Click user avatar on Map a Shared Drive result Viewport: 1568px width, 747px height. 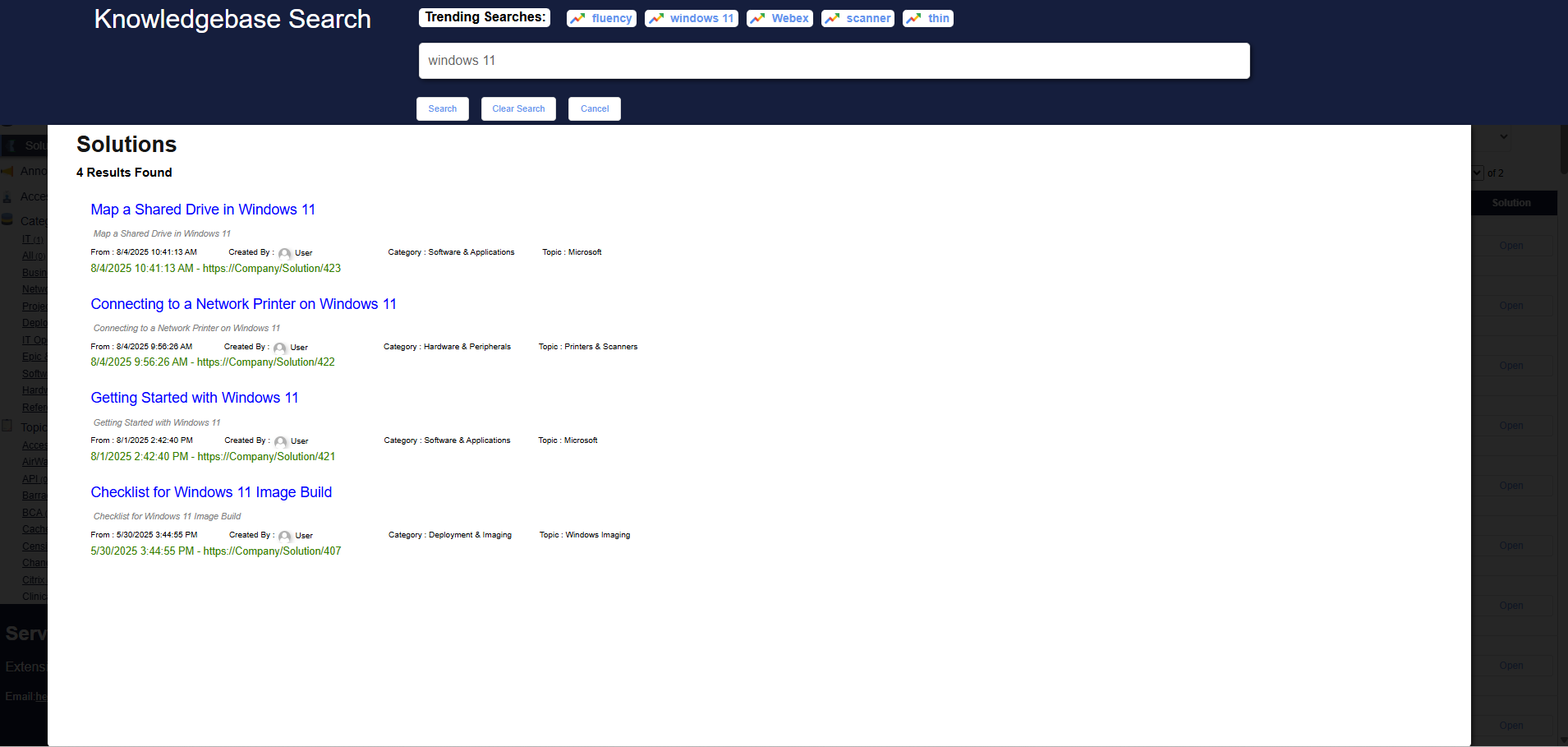tap(285, 254)
